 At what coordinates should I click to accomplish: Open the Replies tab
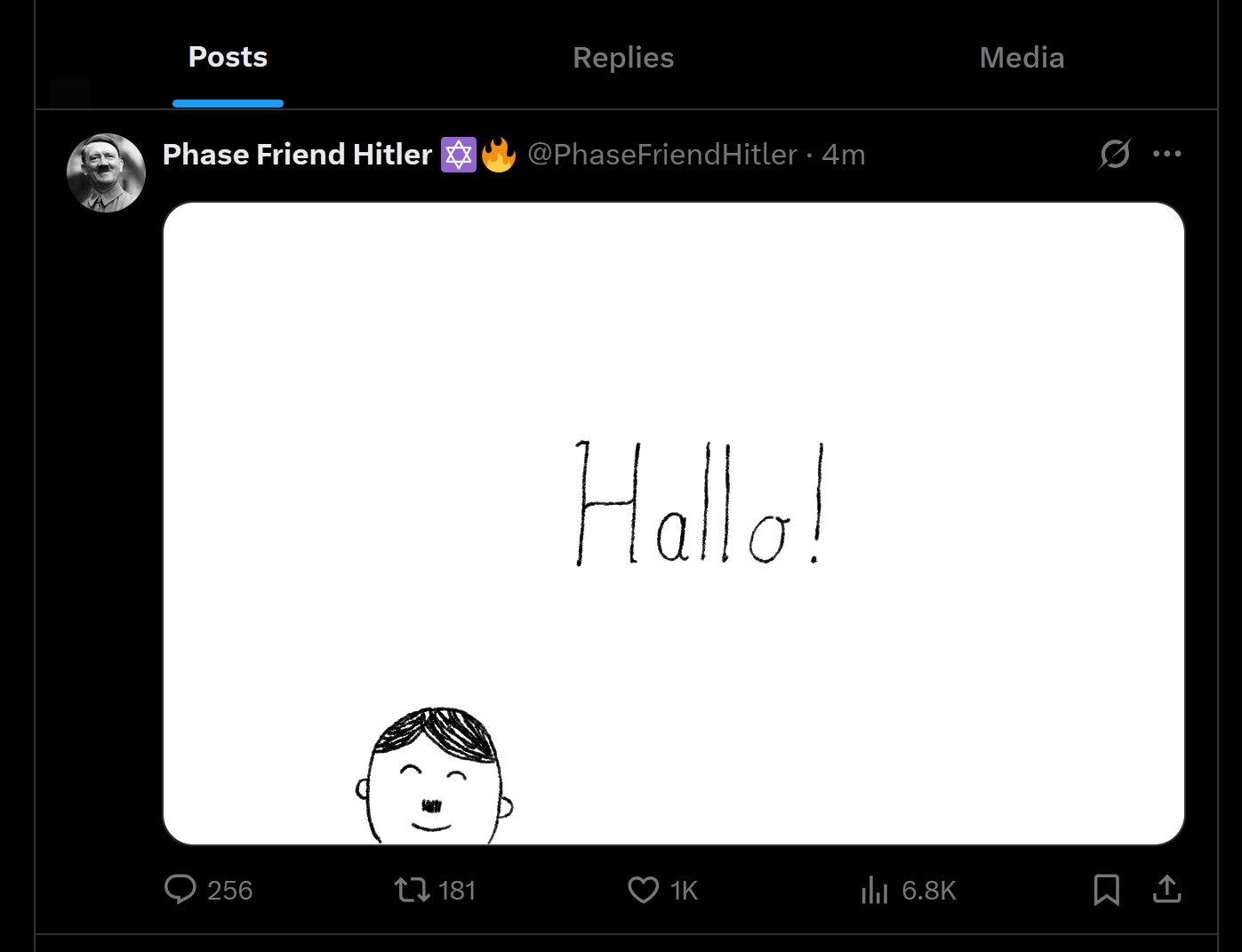[x=623, y=58]
